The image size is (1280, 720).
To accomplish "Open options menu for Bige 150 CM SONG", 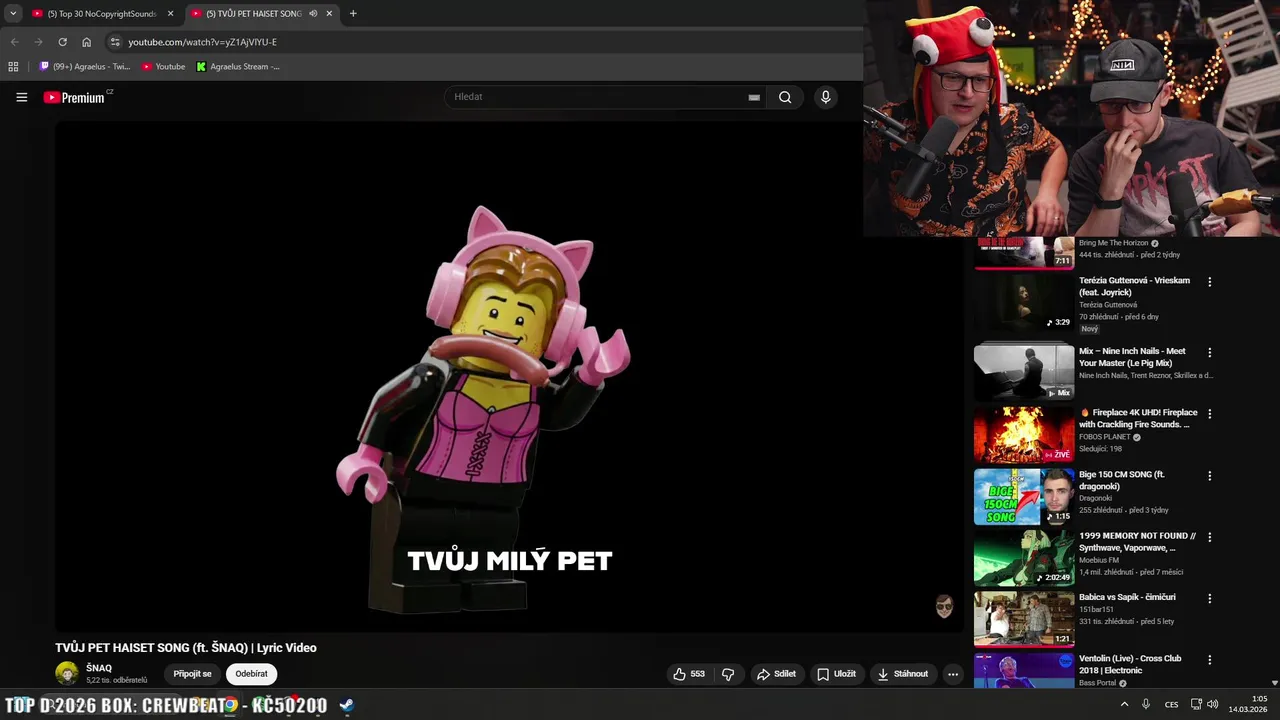I will tap(1209, 476).
